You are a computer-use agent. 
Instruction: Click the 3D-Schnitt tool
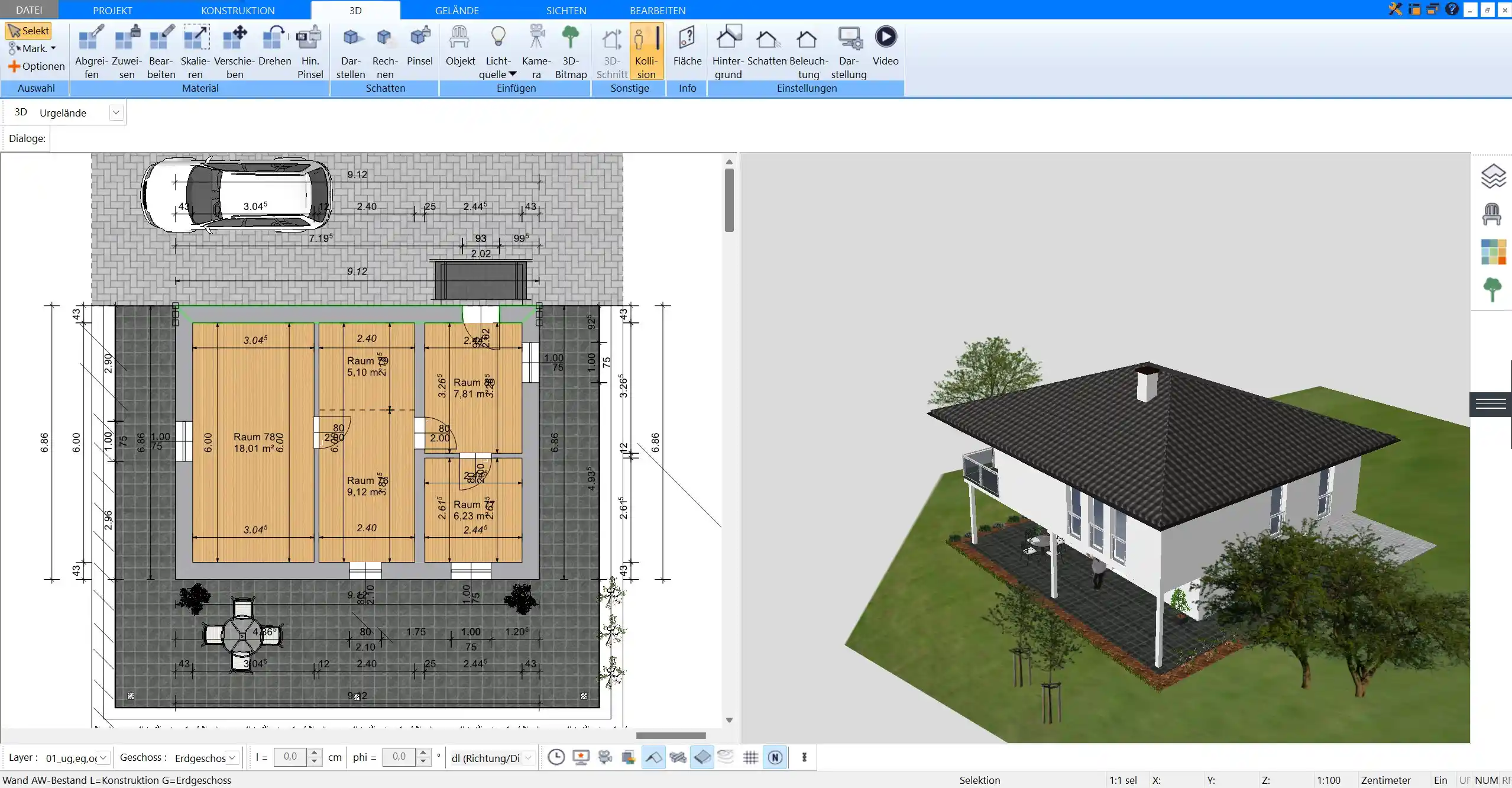tap(611, 51)
